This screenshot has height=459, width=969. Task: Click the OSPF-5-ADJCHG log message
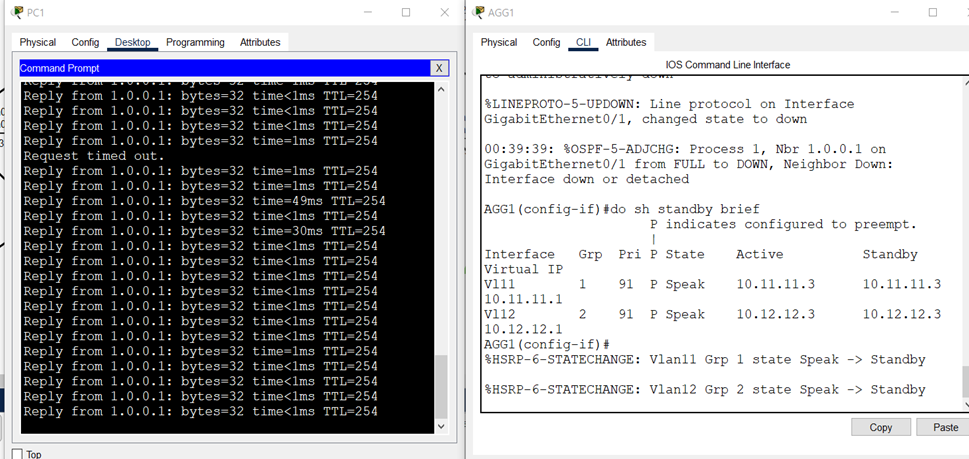point(689,164)
